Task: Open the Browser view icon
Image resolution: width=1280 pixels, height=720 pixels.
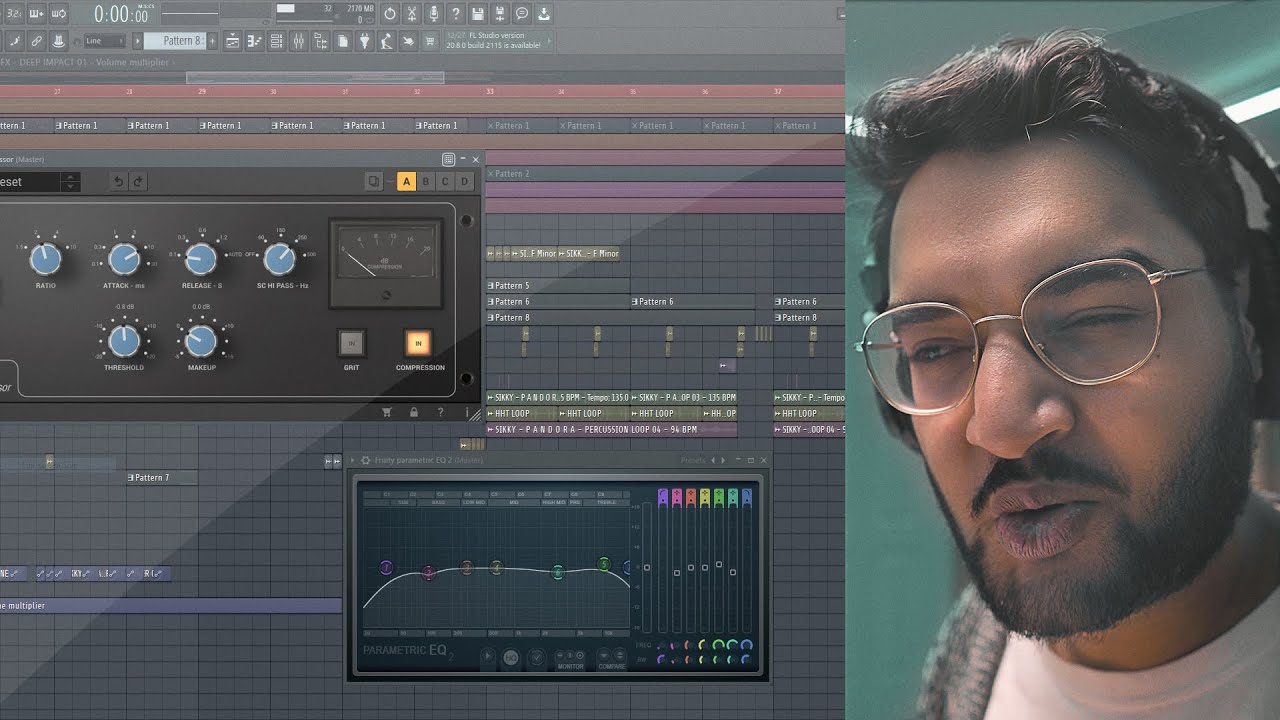Action: click(x=320, y=41)
